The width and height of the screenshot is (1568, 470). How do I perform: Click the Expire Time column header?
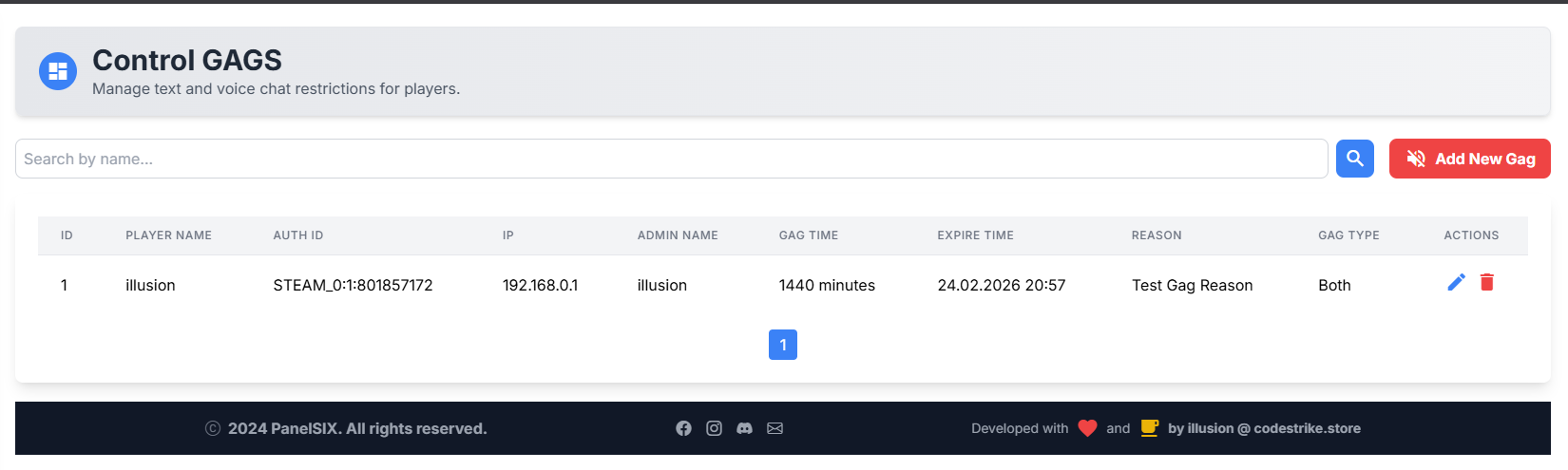click(x=975, y=235)
